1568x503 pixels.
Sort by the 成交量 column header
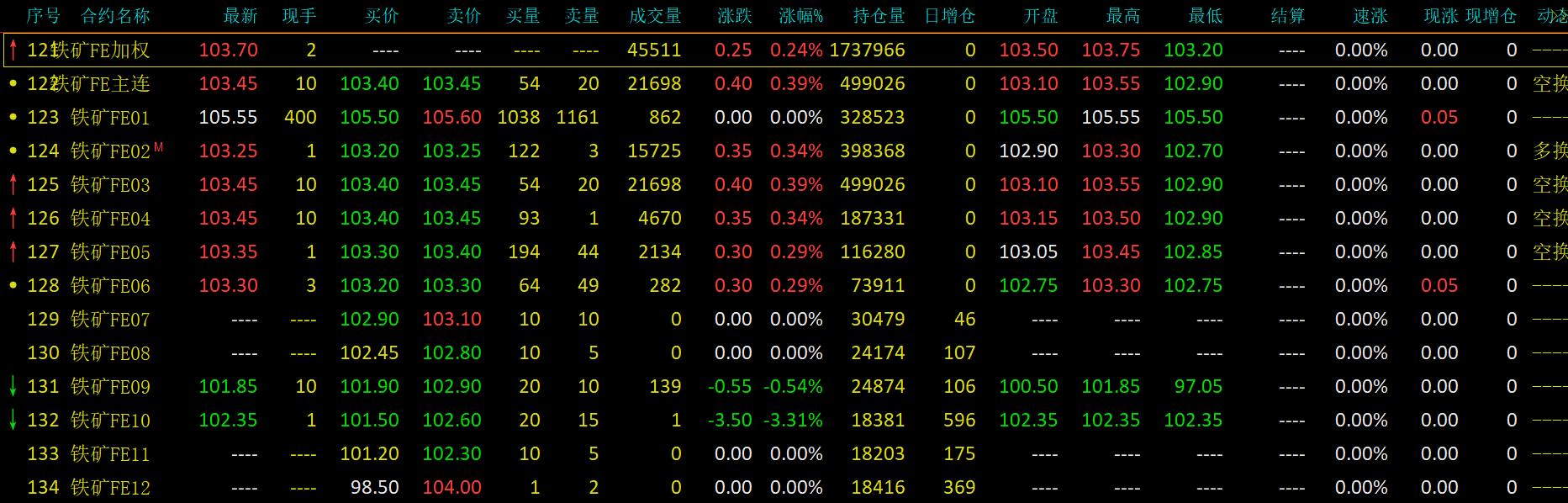(655, 16)
